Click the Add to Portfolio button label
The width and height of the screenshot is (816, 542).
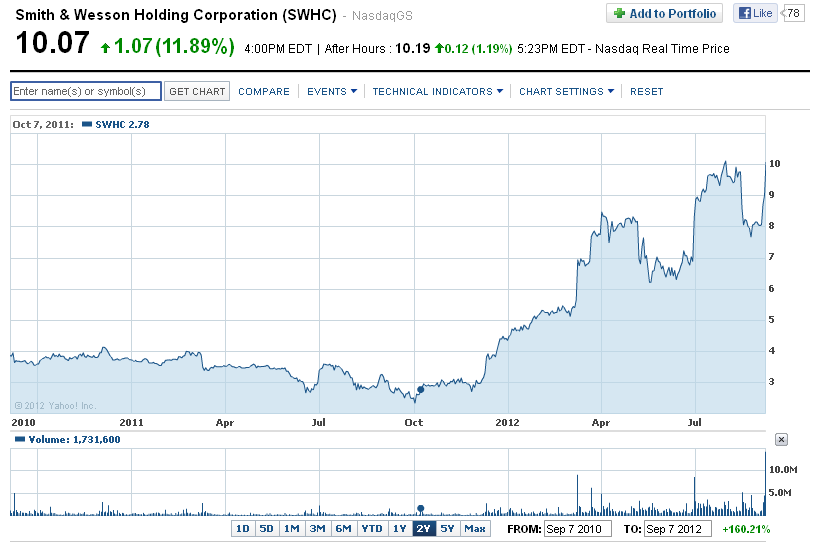pos(672,14)
